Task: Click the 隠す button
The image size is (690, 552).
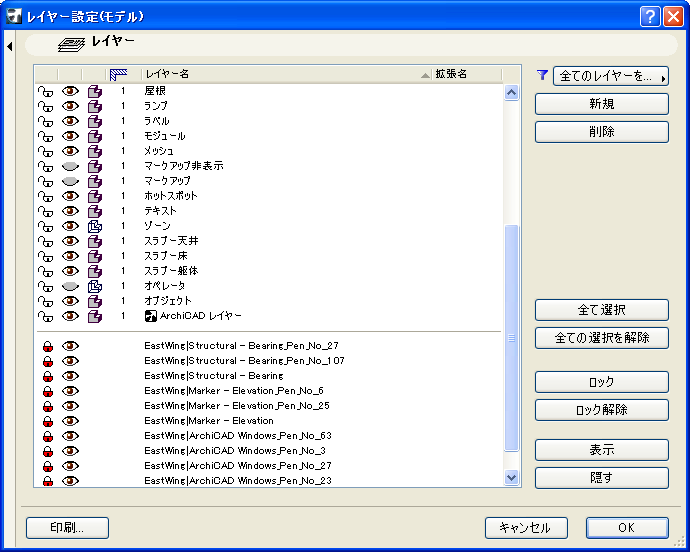Action: pos(602,478)
